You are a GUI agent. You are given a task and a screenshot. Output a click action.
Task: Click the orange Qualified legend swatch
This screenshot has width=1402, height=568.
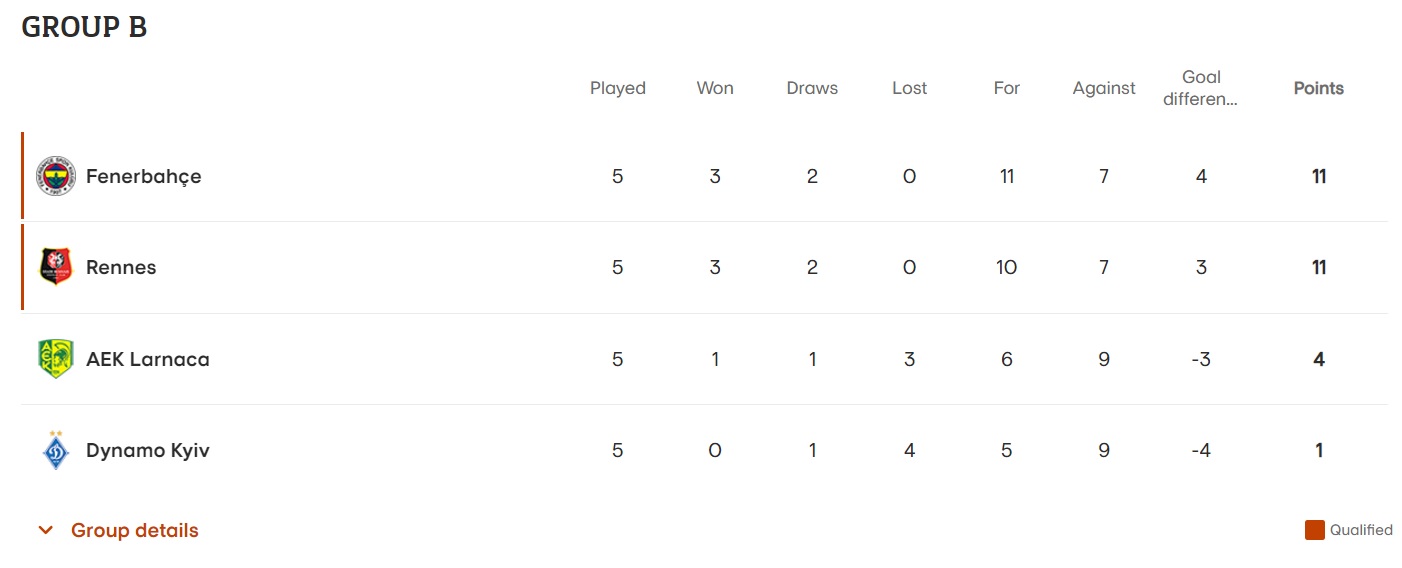[x=1314, y=530]
